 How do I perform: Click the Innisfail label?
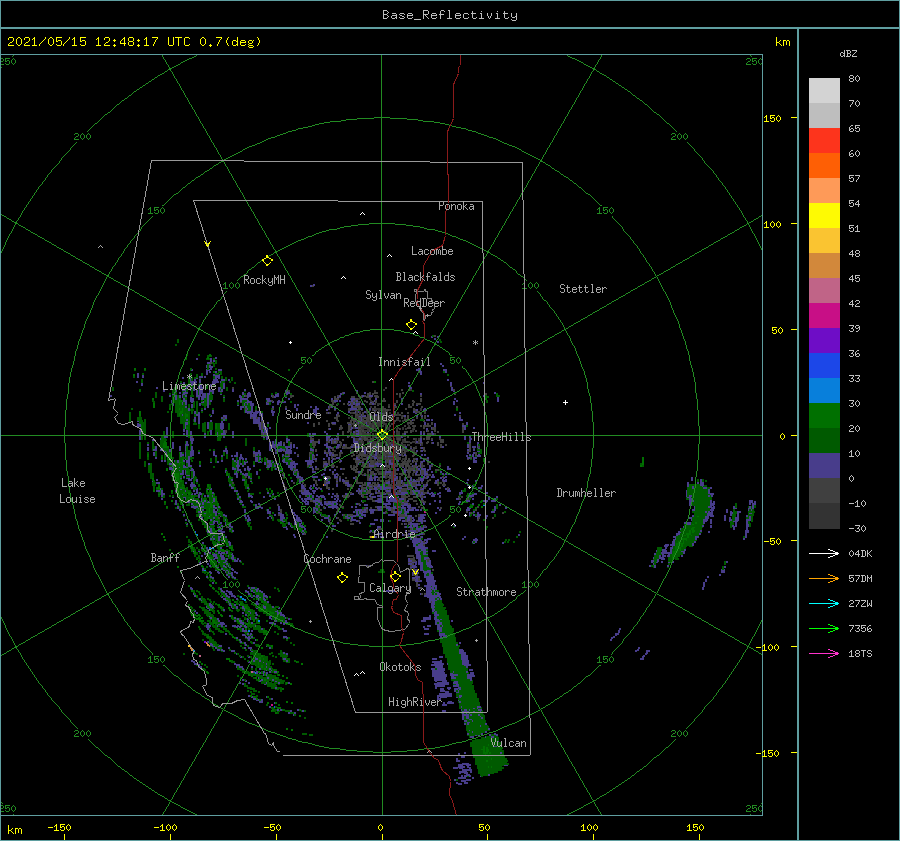pos(404,362)
